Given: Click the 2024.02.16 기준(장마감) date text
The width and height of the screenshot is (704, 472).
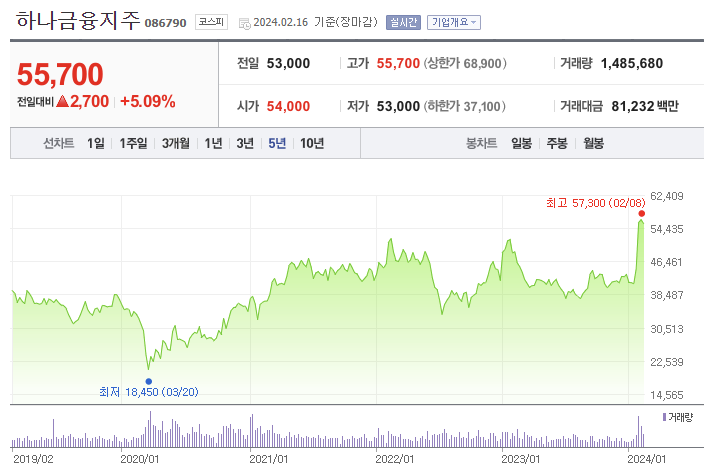Looking at the screenshot, I should (x=315, y=22).
